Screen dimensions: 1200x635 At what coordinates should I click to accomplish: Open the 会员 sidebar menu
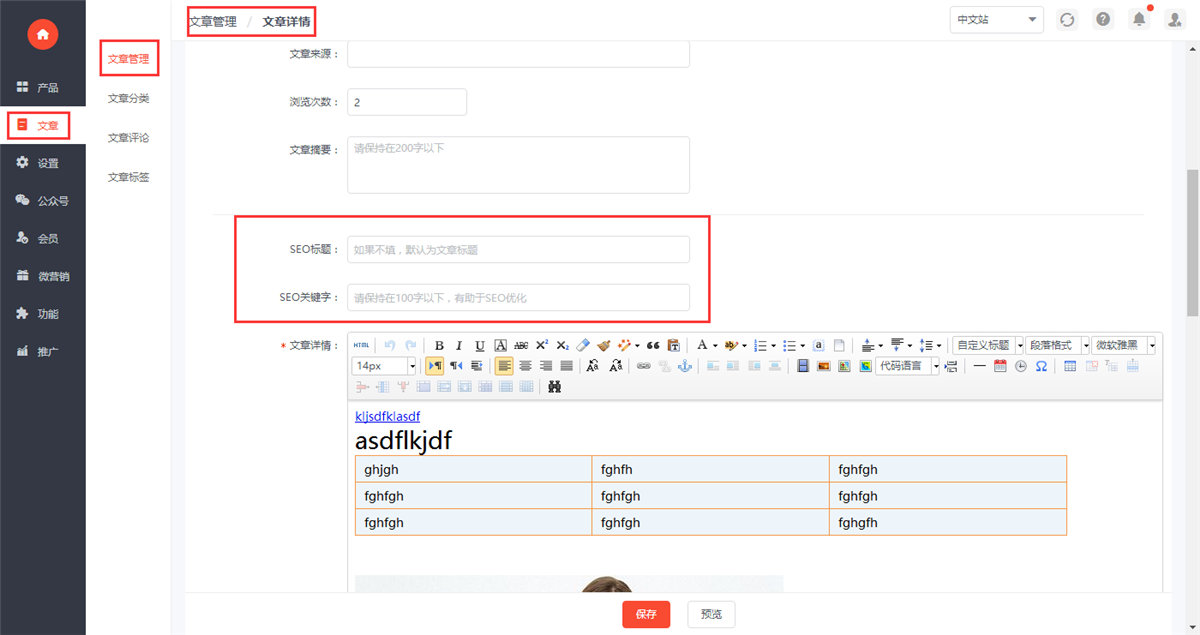[42, 239]
